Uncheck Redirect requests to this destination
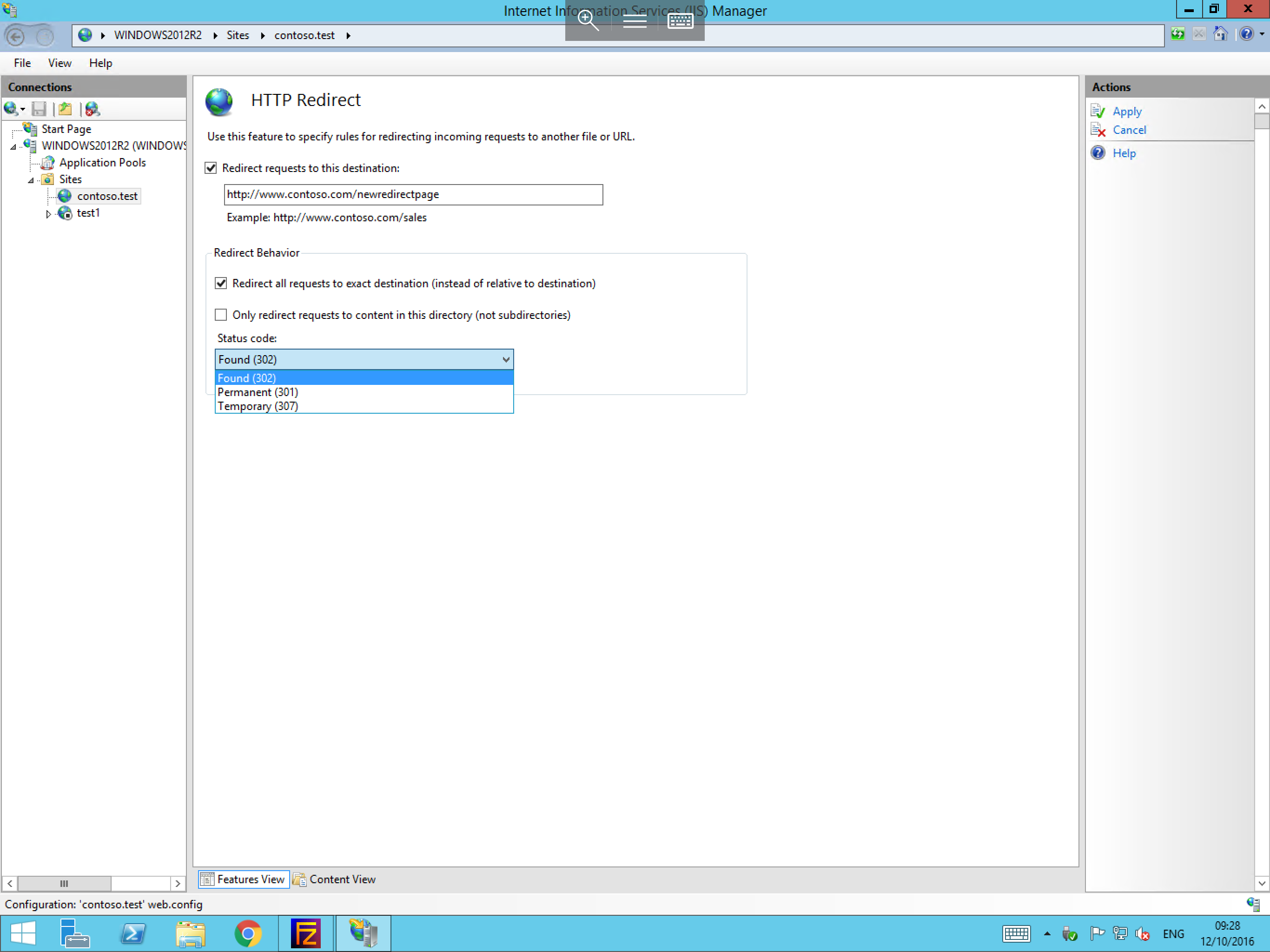This screenshot has height=952, width=1270. pos(211,168)
